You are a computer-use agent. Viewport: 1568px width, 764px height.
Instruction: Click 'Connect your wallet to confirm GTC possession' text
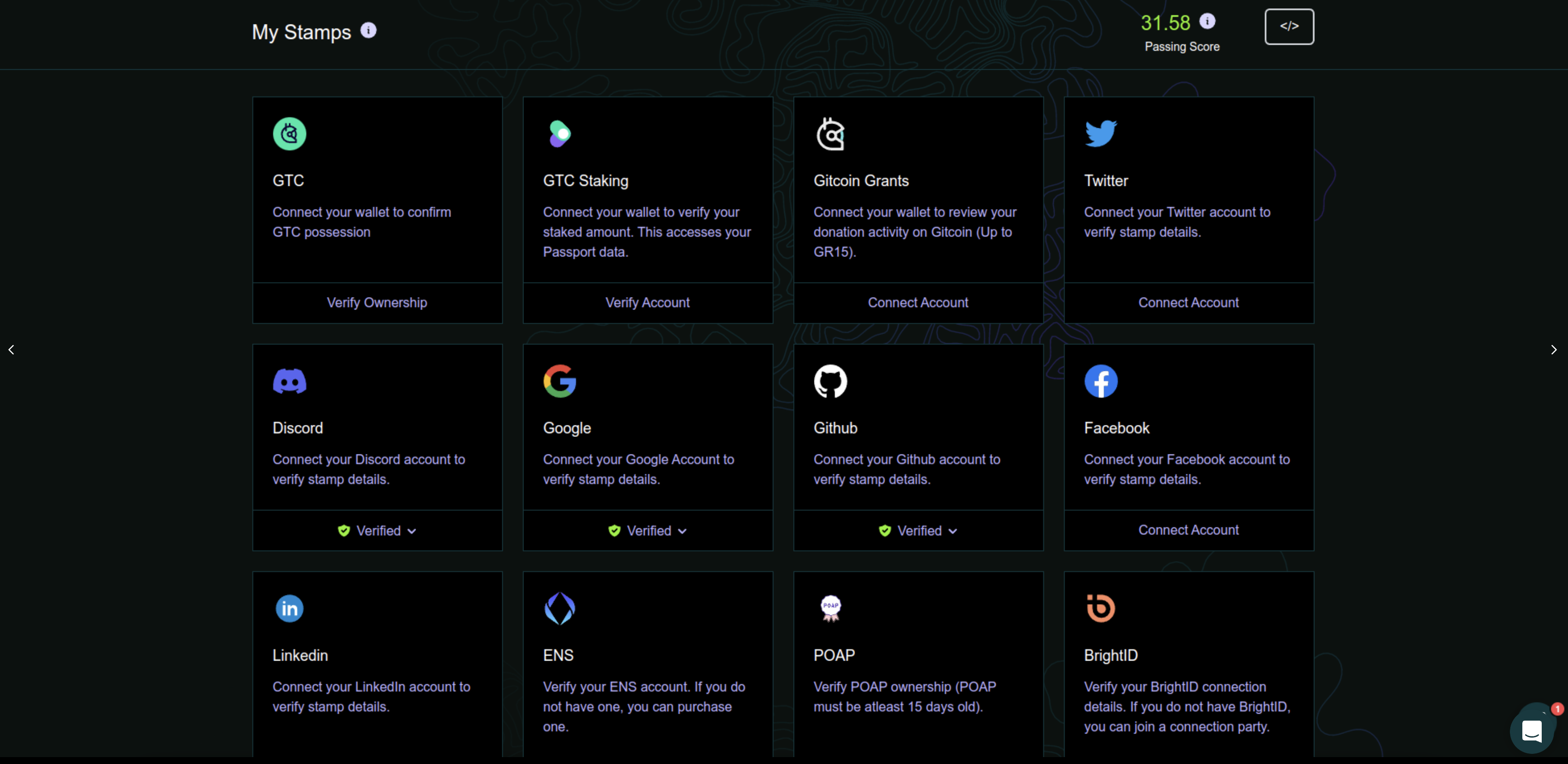pyautogui.click(x=362, y=222)
